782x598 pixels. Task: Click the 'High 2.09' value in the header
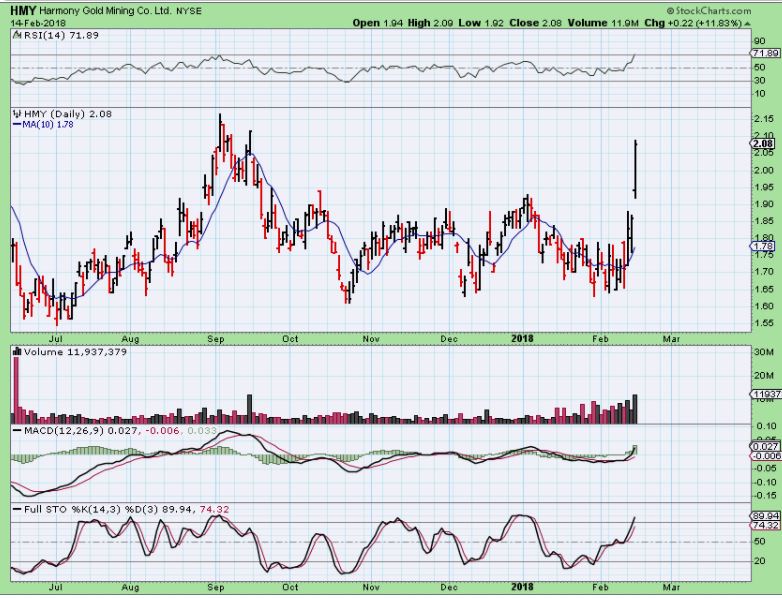430,23
